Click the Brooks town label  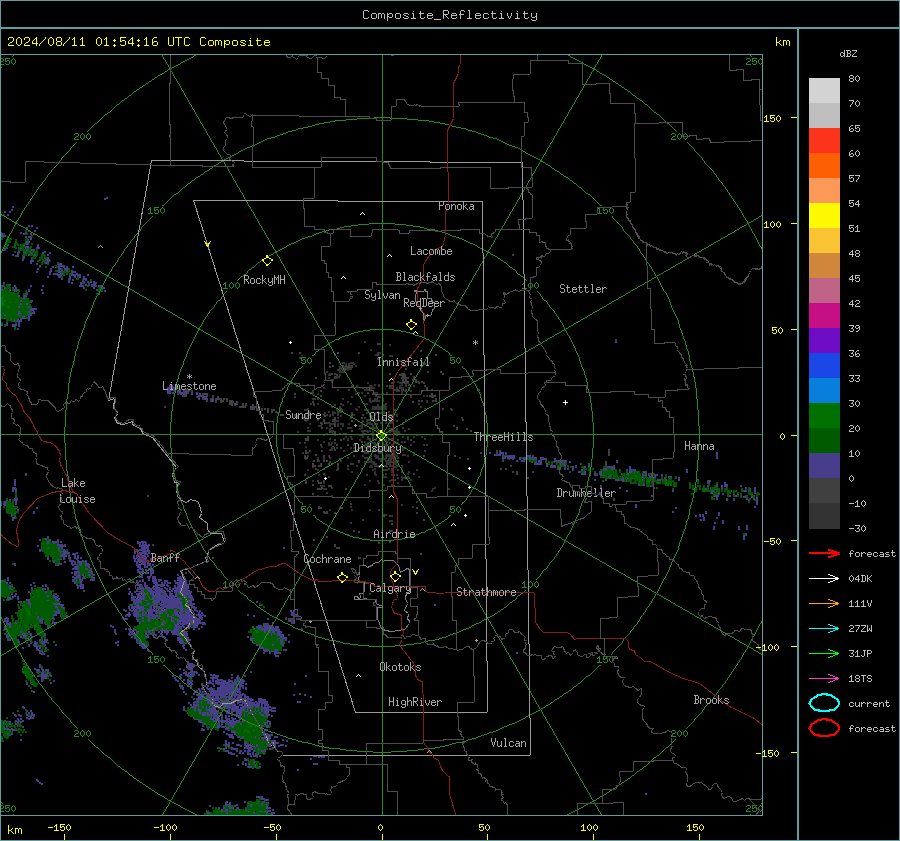click(x=711, y=700)
